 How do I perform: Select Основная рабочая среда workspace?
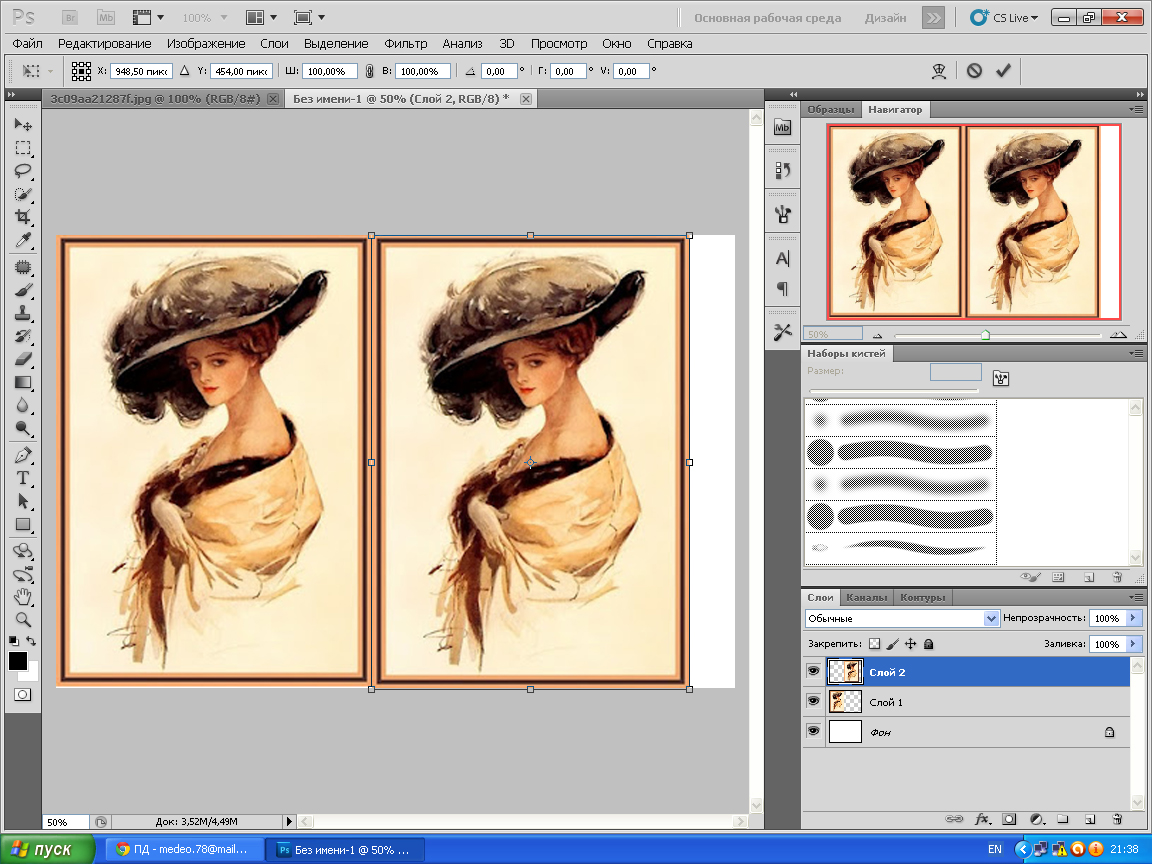[x=768, y=18]
